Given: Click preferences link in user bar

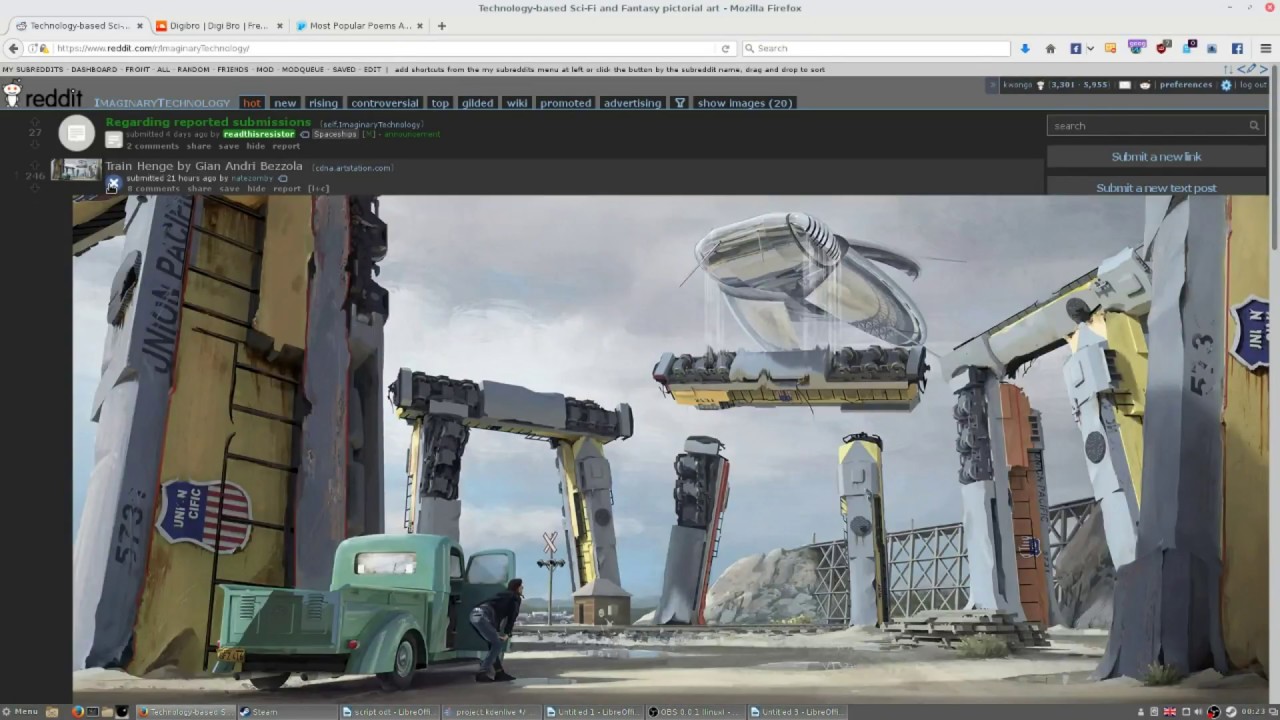Looking at the screenshot, I should (1186, 85).
